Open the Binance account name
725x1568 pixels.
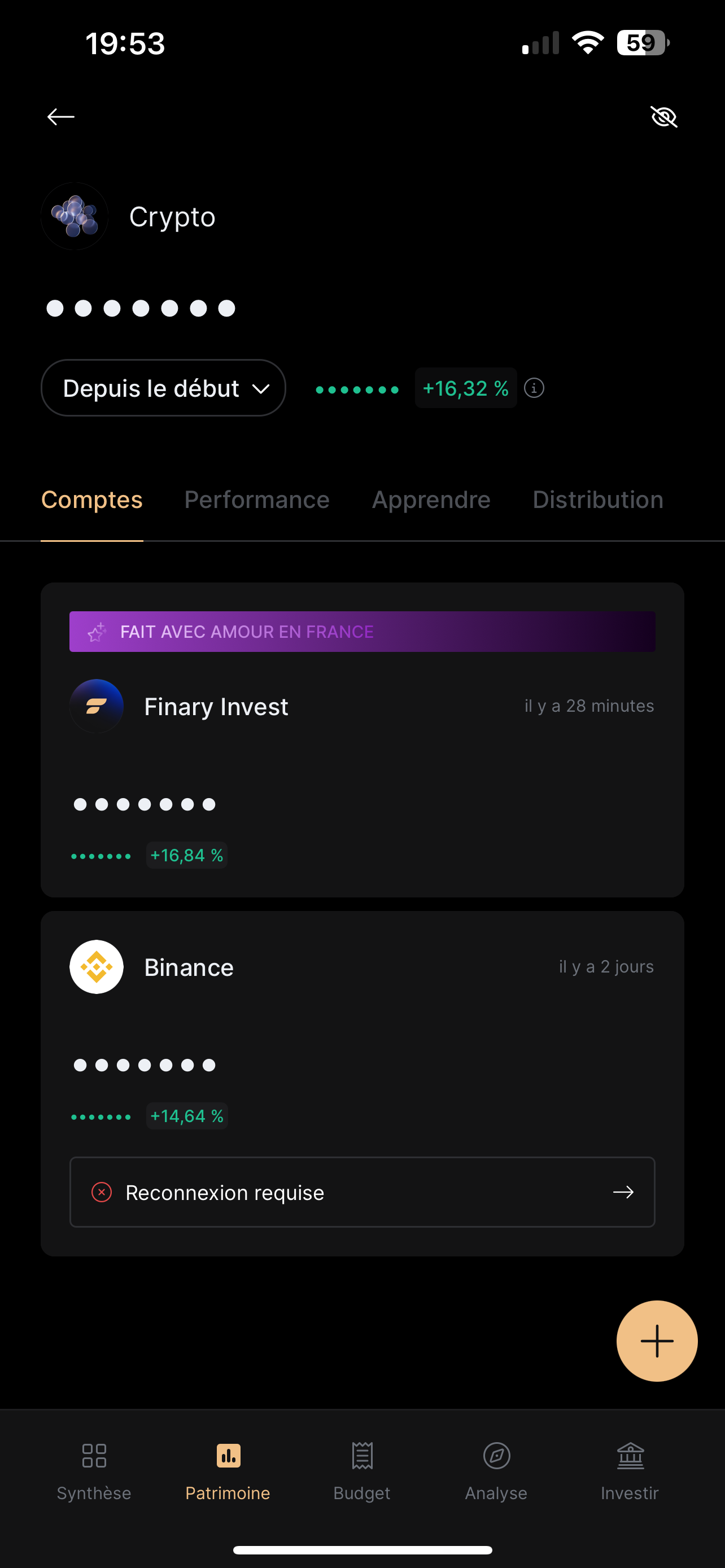(x=189, y=967)
